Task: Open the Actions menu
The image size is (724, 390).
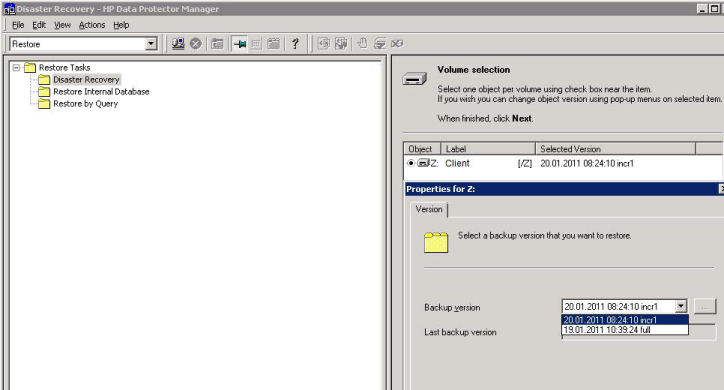Action: click(x=92, y=25)
